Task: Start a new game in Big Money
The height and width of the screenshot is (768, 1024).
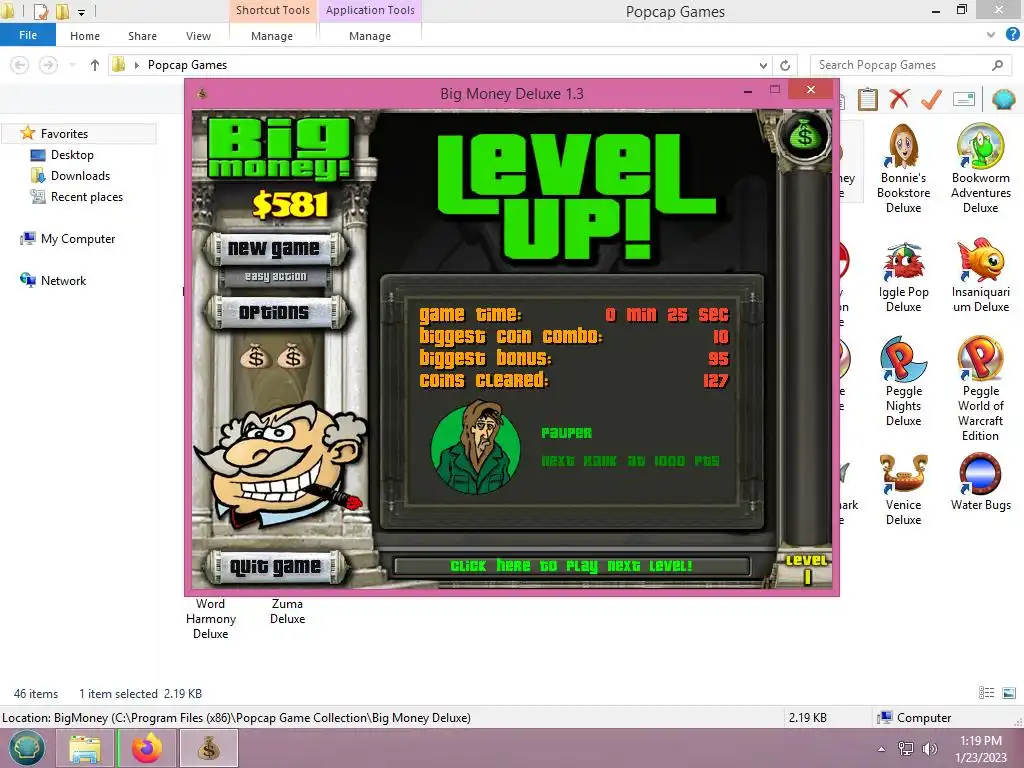Action: pyautogui.click(x=275, y=248)
